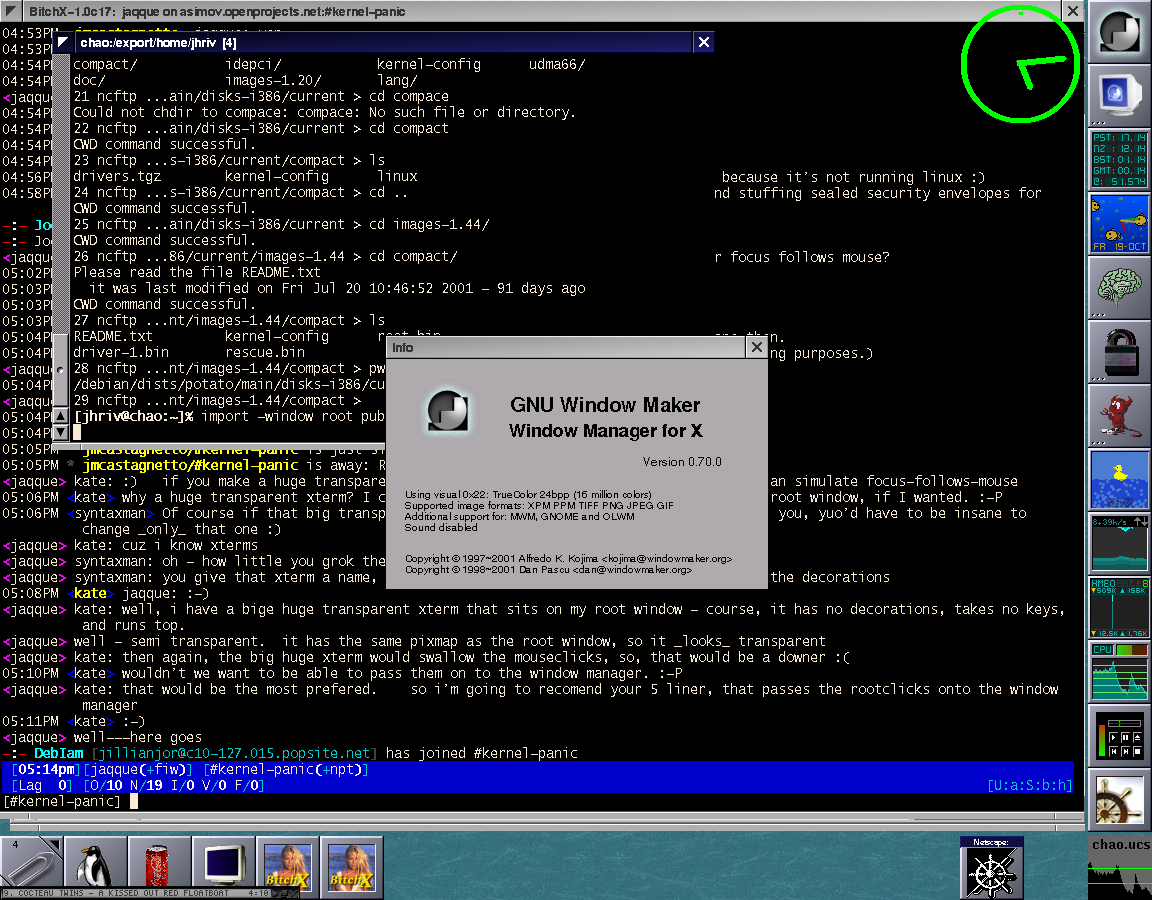The height and width of the screenshot is (900, 1152).
Task: Open the network traffic monitor dockapp
Action: [1120, 543]
